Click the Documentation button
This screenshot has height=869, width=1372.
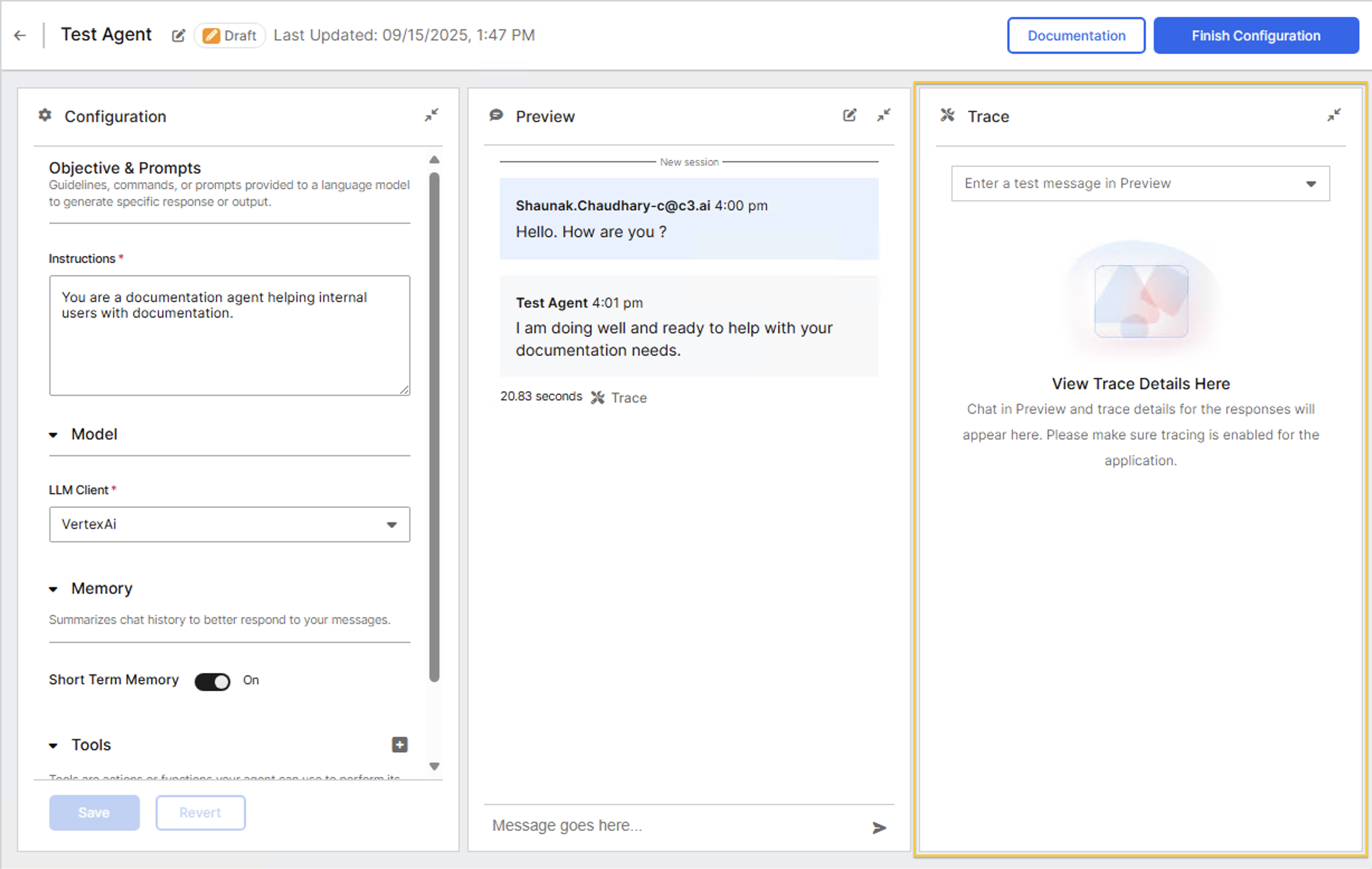(1076, 35)
